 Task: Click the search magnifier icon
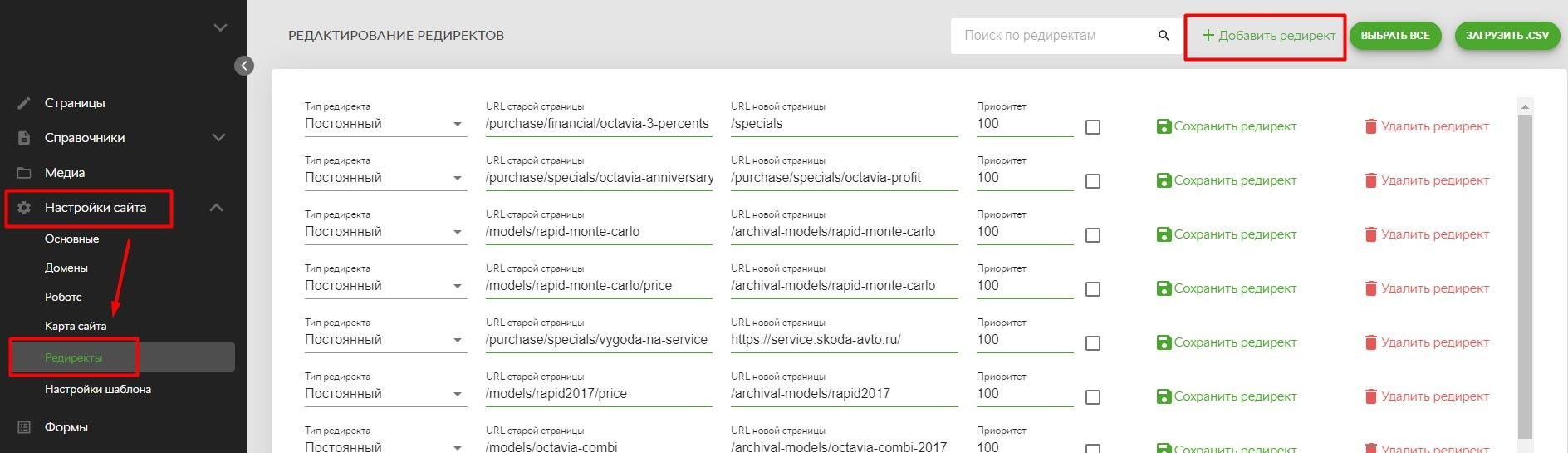pos(1164,36)
